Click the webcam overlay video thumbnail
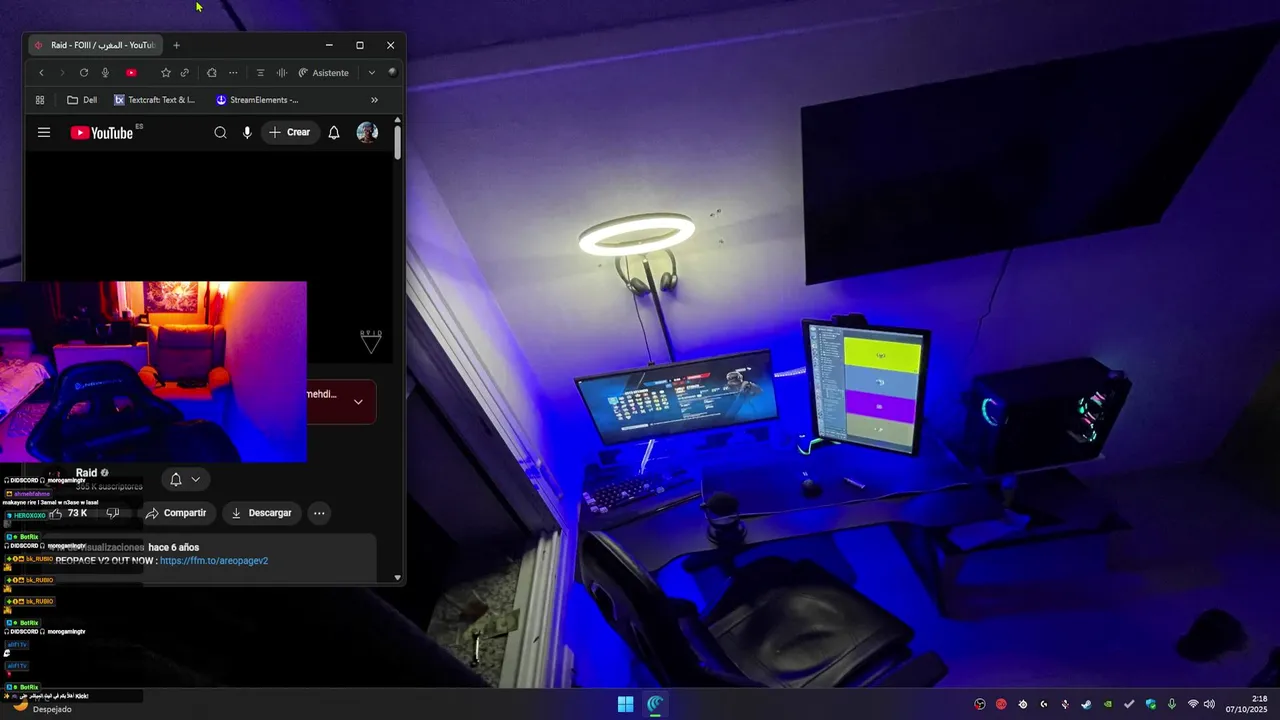The image size is (1280, 720). (x=153, y=371)
